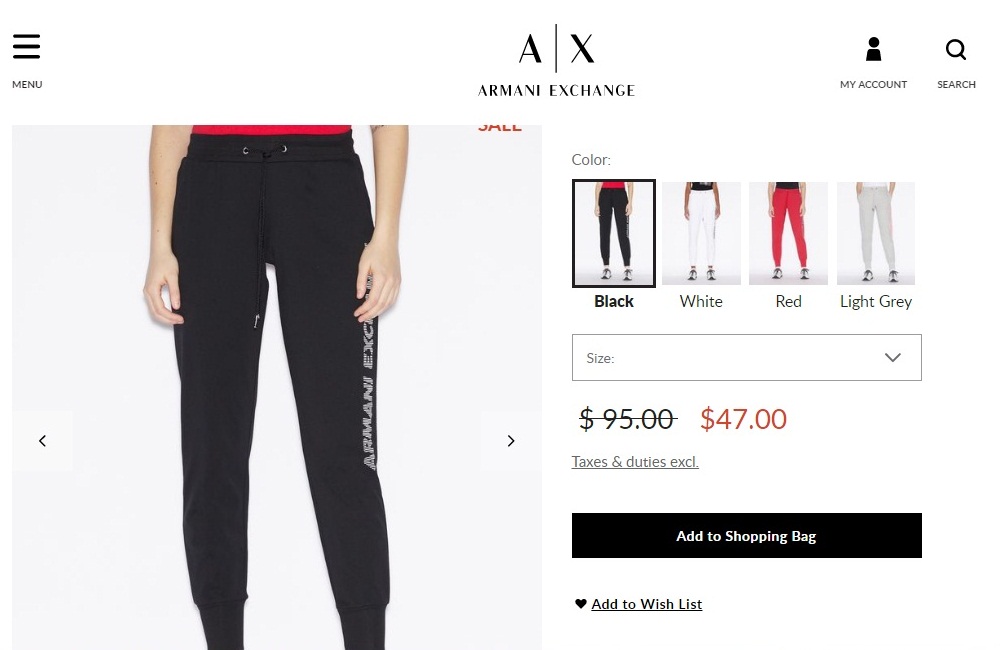Click the Size dropdown chevron arrow
Image resolution: width=1000 pixels, height=650 pixels.
tap(893, 357)
